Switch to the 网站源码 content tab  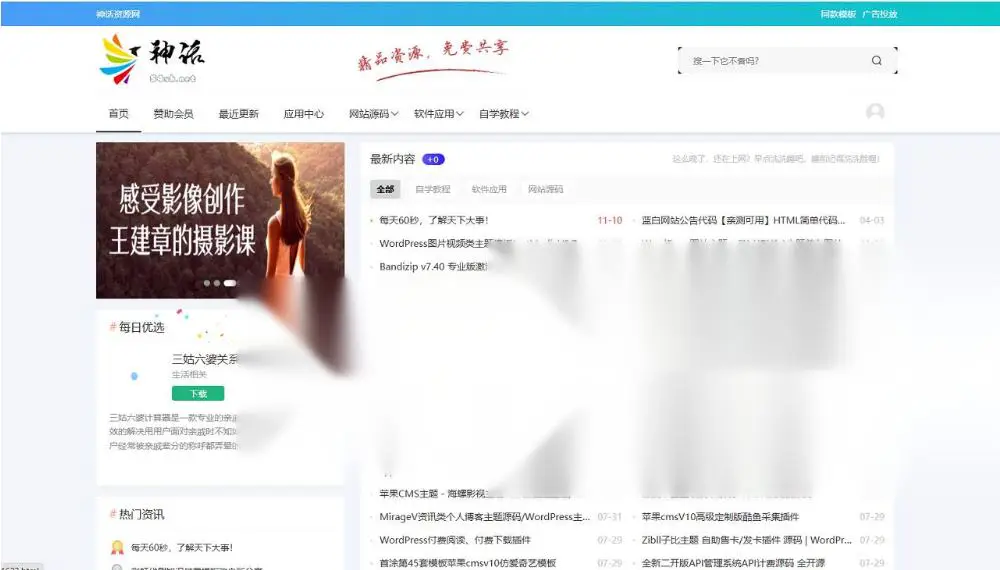(545, 189)
